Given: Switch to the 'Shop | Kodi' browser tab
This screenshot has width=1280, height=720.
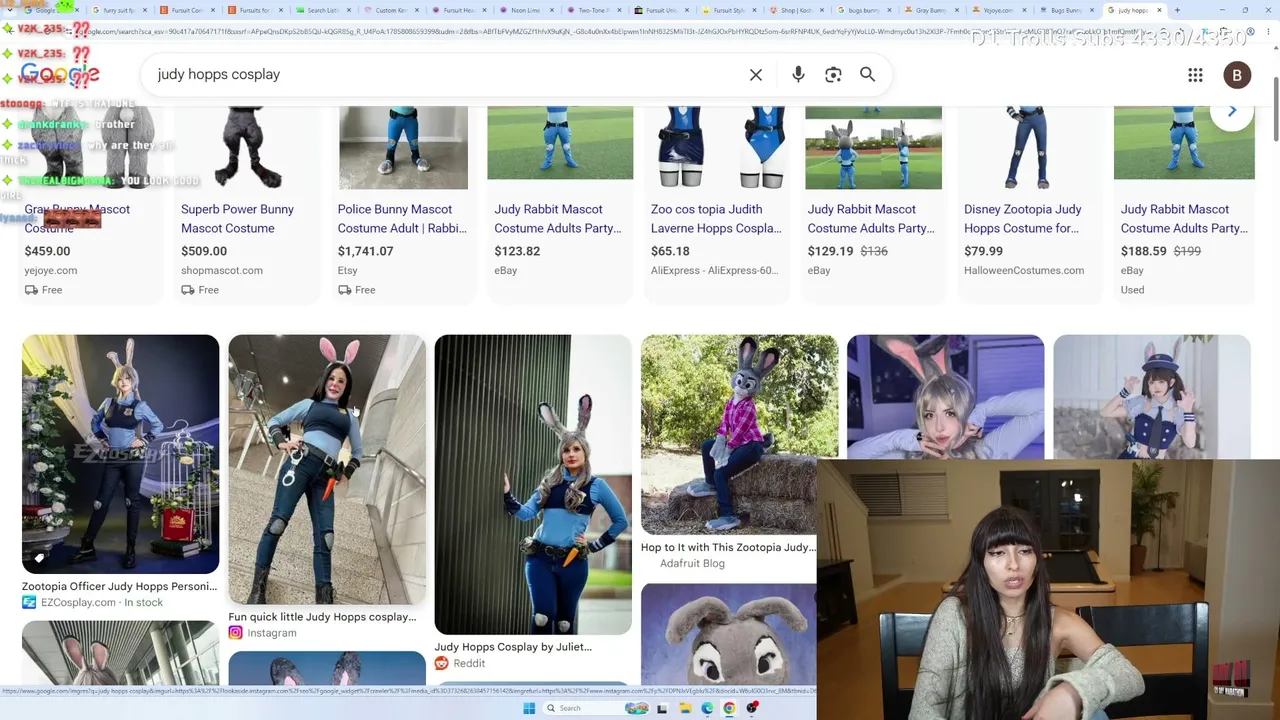Looking at the screenshot, I should [796, 10].
